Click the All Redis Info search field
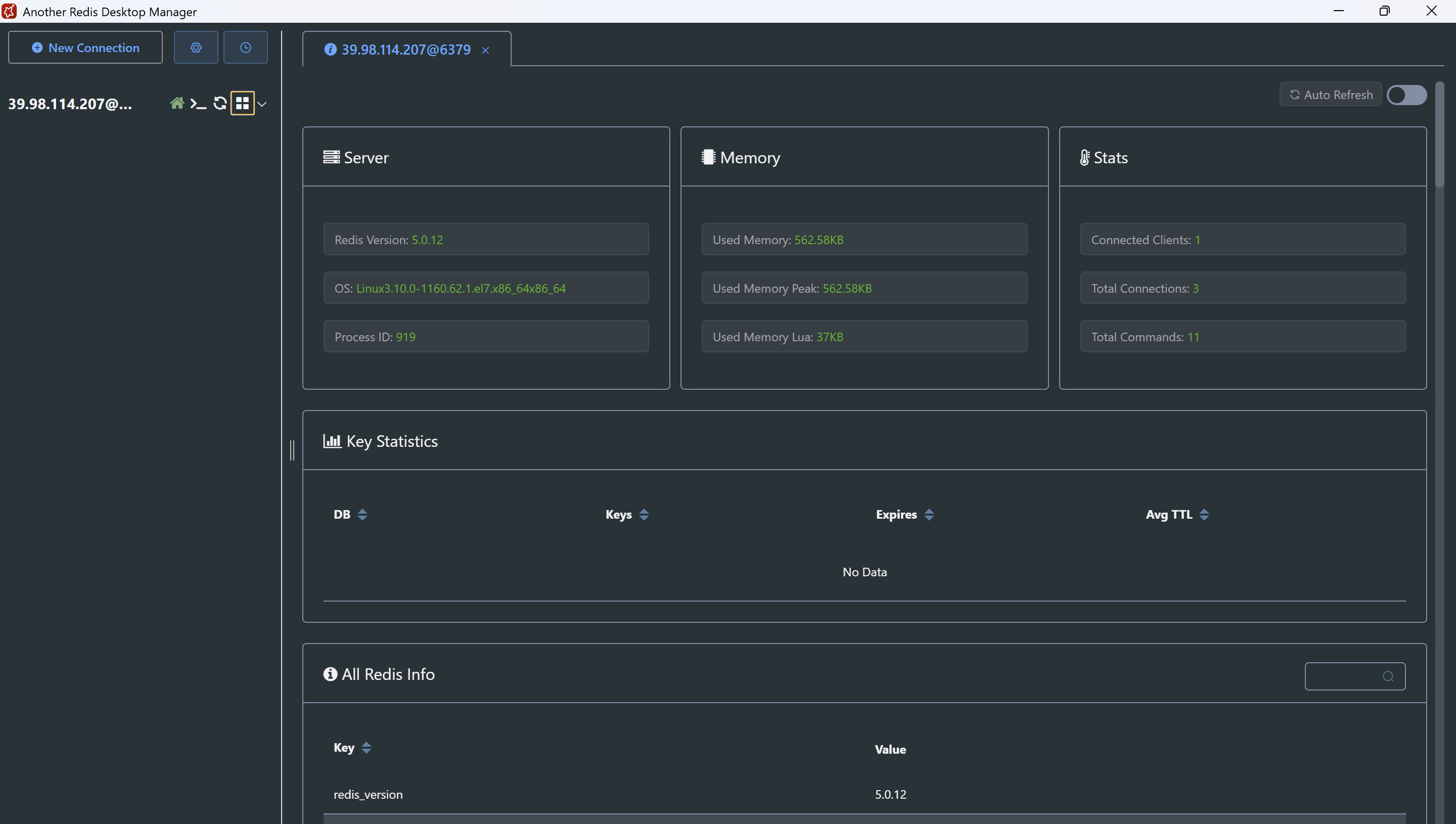Viewport: 1456px width, 824px height. pos(1355,676)
